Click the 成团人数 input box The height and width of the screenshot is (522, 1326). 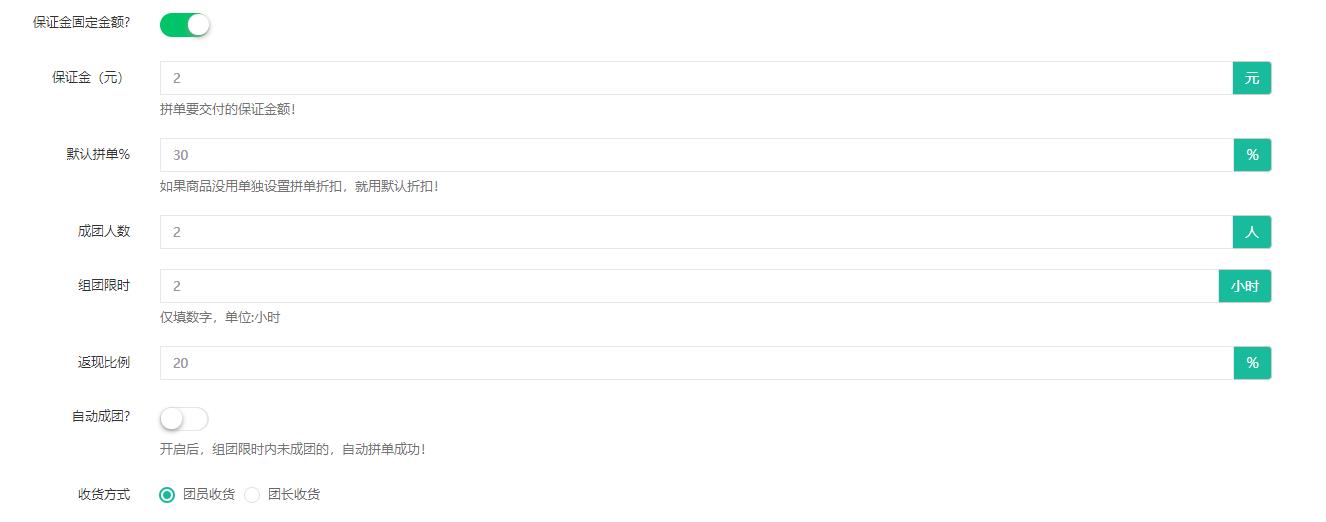[695, 232]
